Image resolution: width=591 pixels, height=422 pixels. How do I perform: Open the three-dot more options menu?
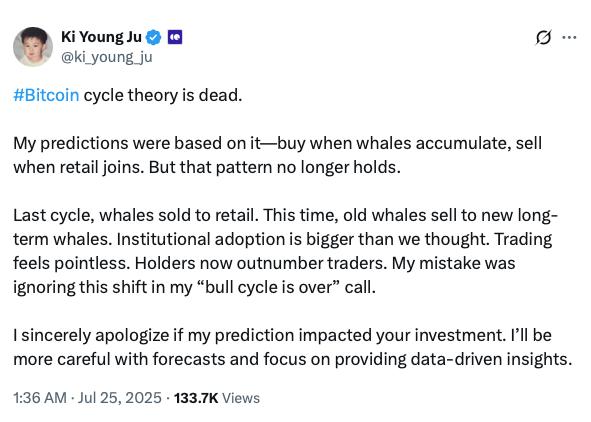point(569,37)
